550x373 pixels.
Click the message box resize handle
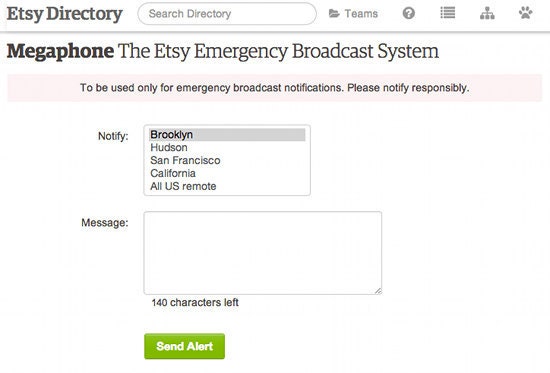tap(378, 291)
